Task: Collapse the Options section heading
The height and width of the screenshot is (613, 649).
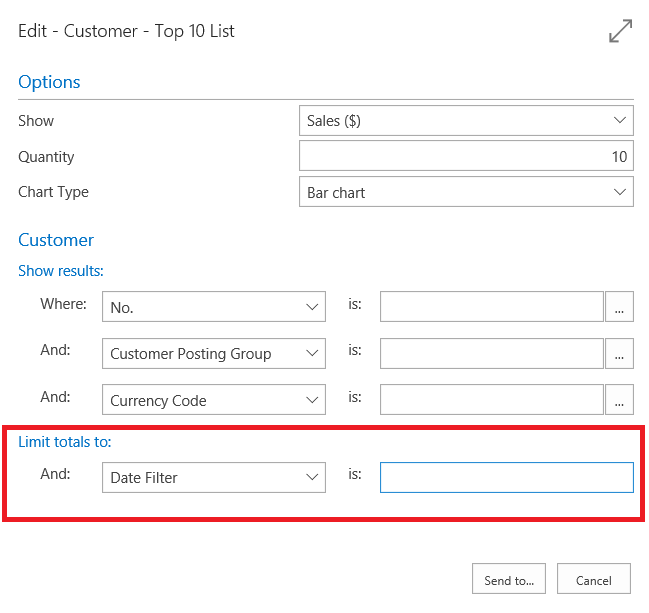Action: coord(49,82)
